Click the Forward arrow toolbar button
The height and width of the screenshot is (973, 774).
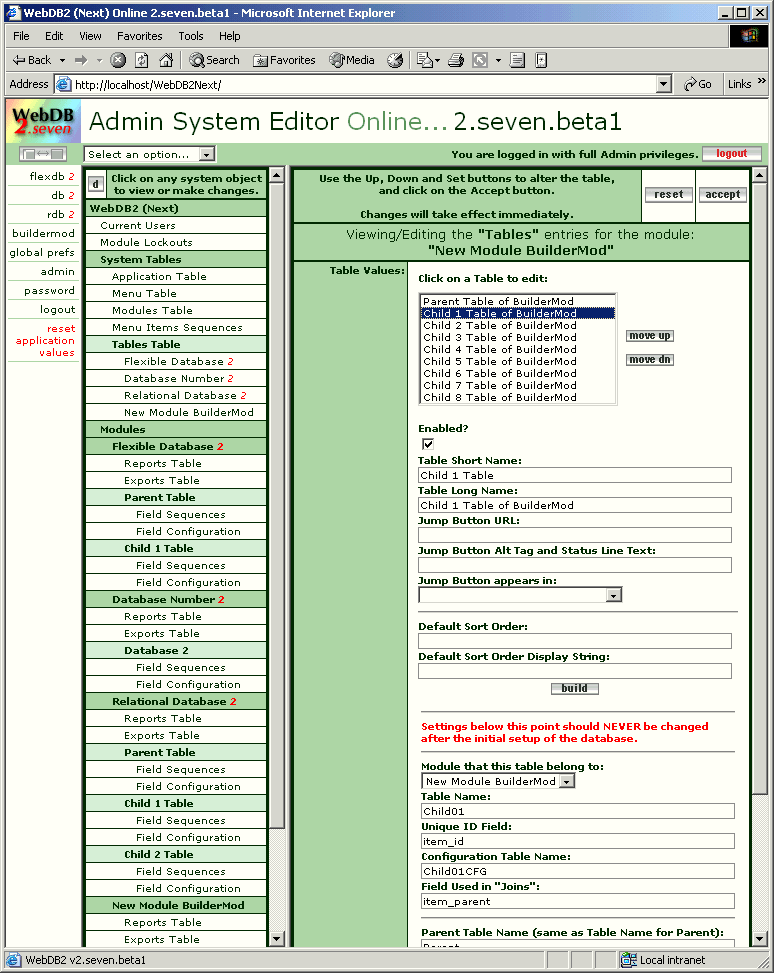pos(81,60)
